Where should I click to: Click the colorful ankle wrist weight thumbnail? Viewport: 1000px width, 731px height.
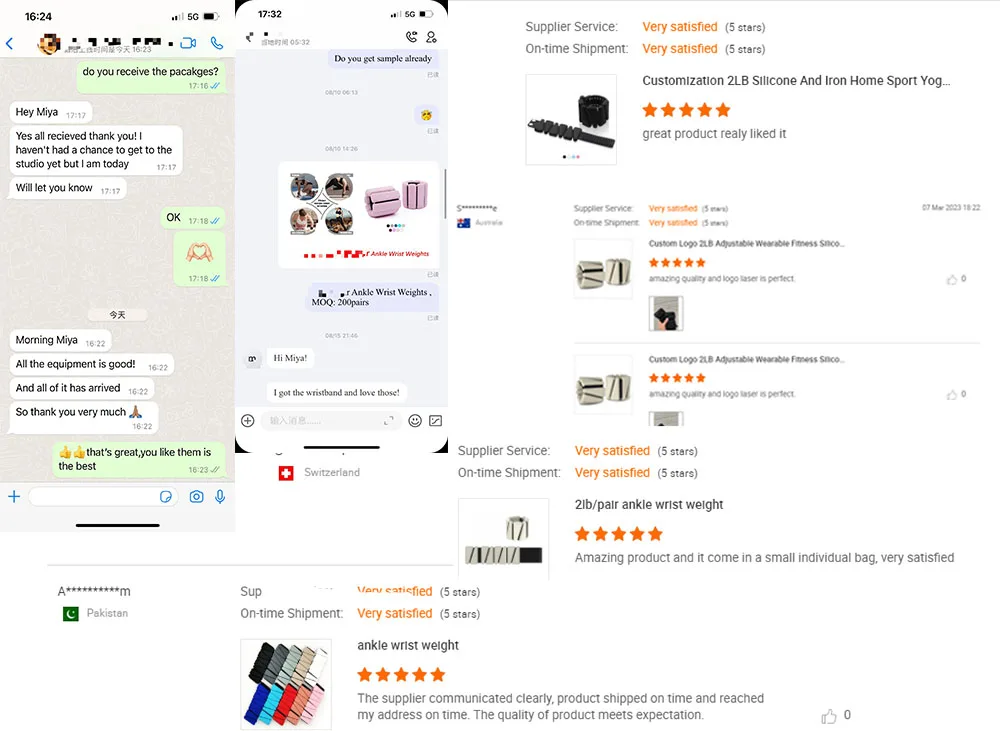(x=286, y=684)
